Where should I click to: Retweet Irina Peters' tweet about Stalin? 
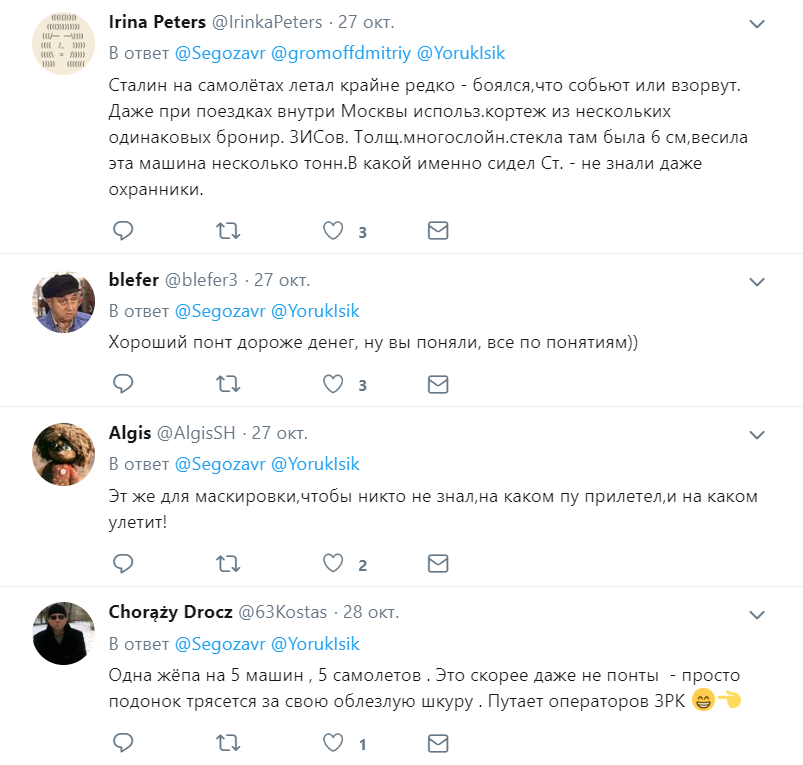(228, 231)
